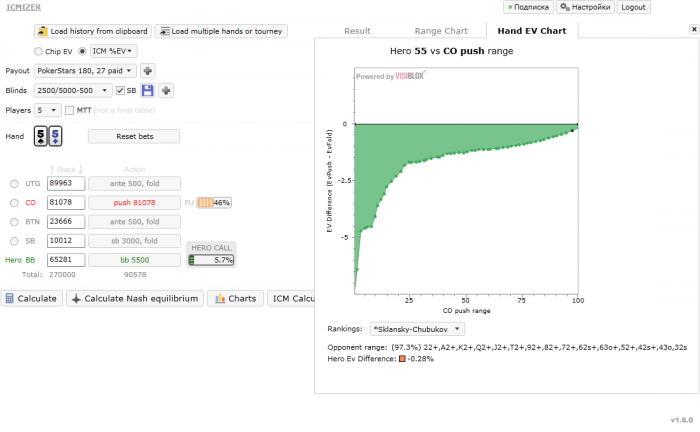The height and width of the screenshot is (432, 700).
Task: Click the second hero card, five of clubs
Action: point(55,137)
